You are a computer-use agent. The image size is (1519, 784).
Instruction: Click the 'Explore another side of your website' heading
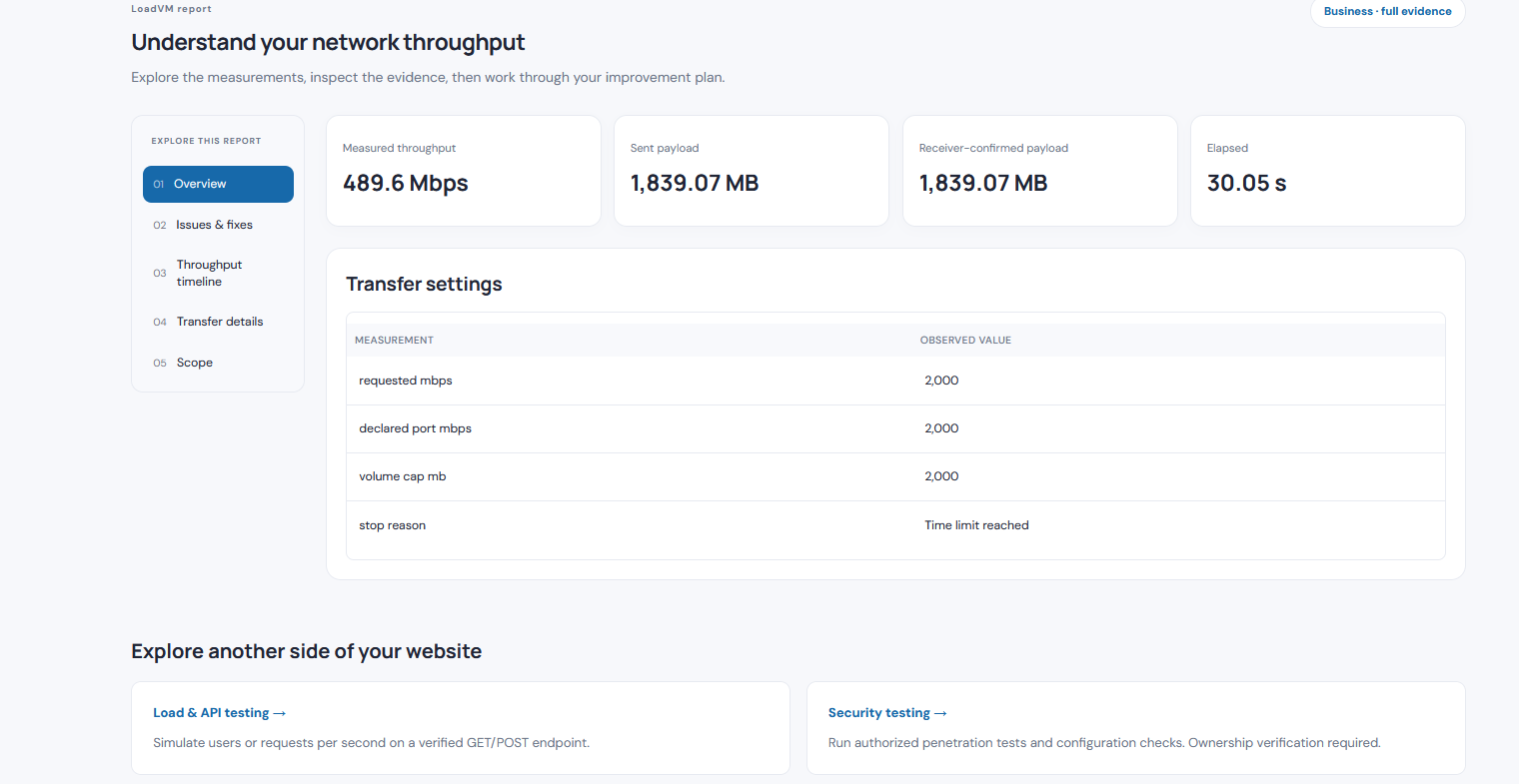coord(306,651)
